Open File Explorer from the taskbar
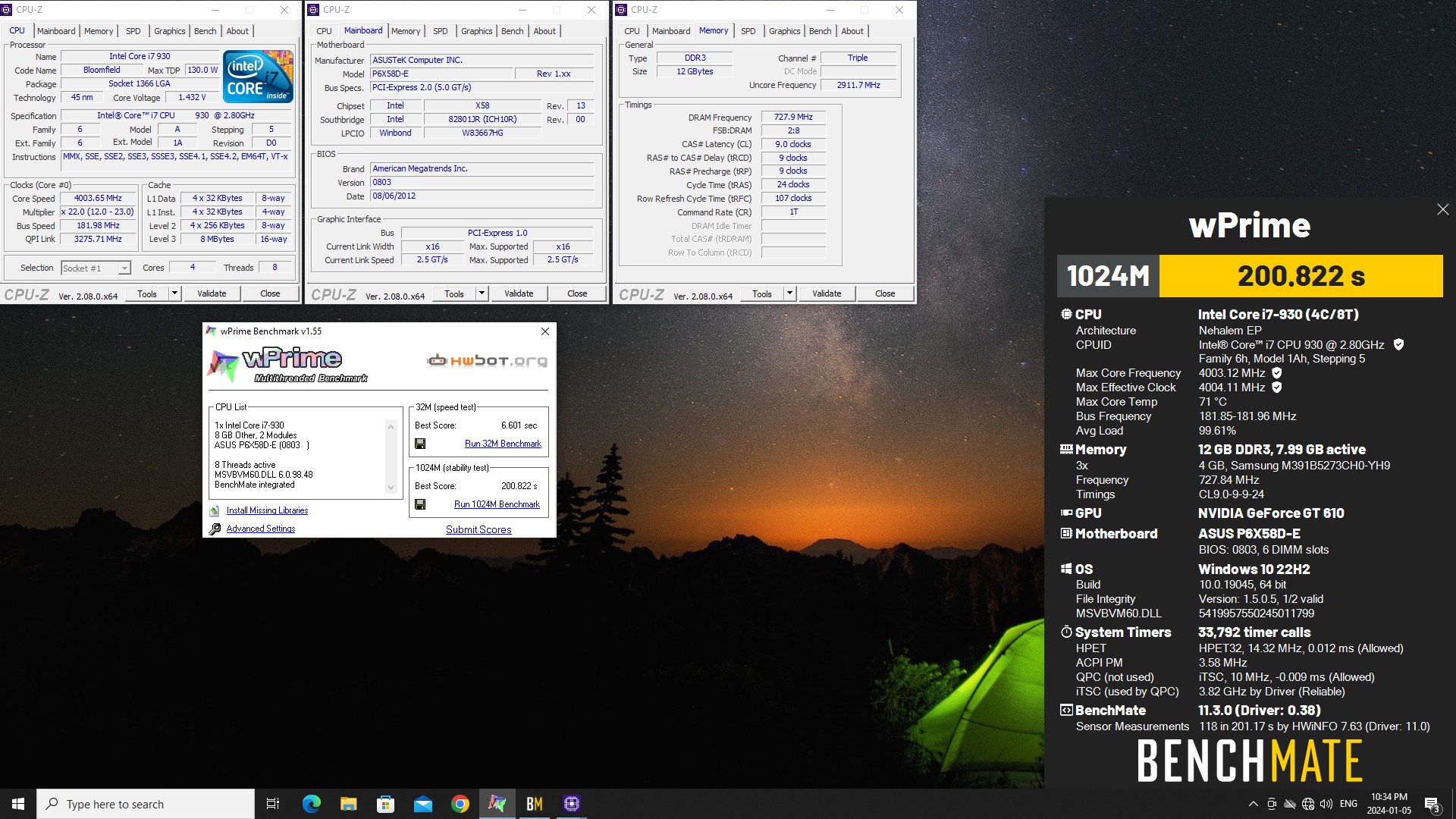Viewport: 1456px width, 819px height. click(x=348, y=804)
